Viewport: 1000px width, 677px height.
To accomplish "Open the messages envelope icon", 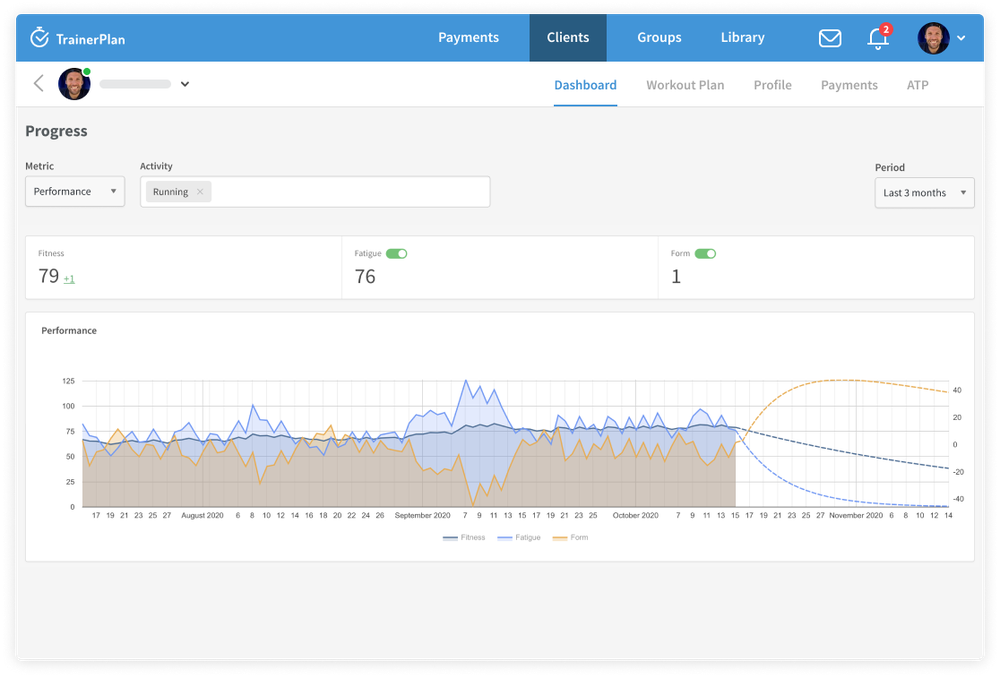I will tap(830, 38).
